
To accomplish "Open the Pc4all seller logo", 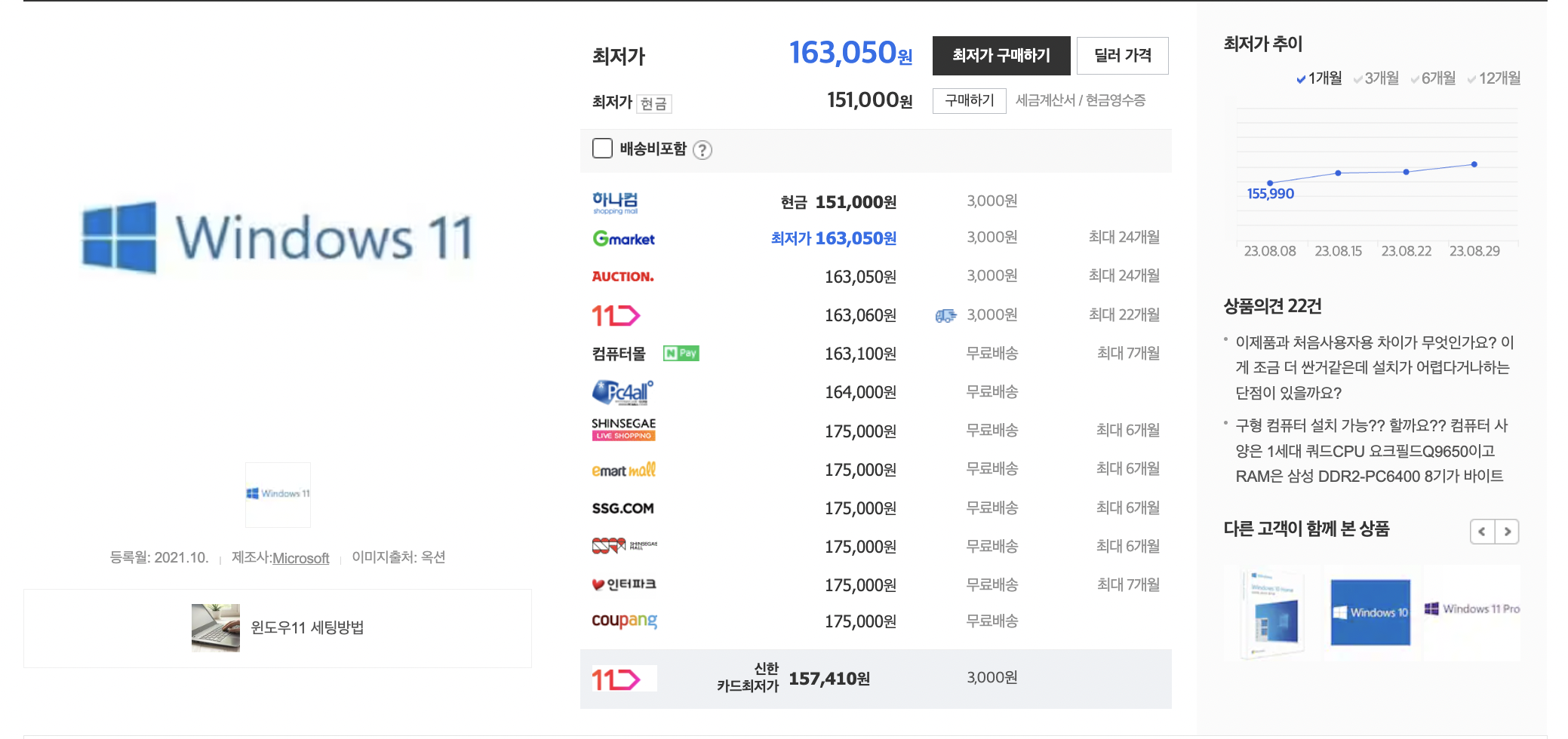I will (623, 392).
